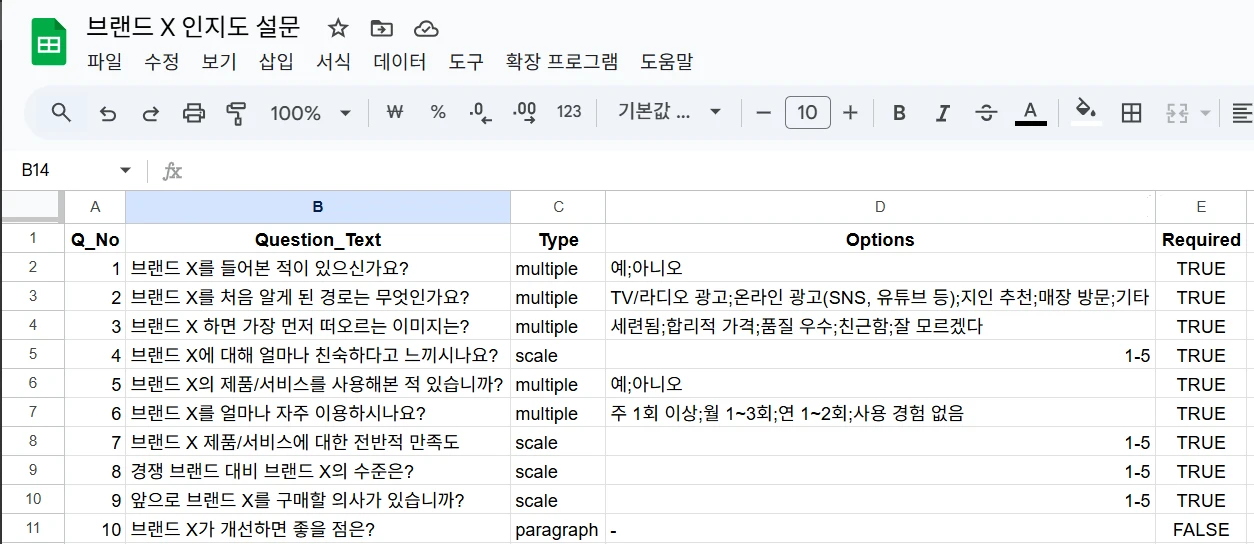Activate the paint format roller
Screen dimensions: 1254x544
pyautogui.click(x=236, y=113)
